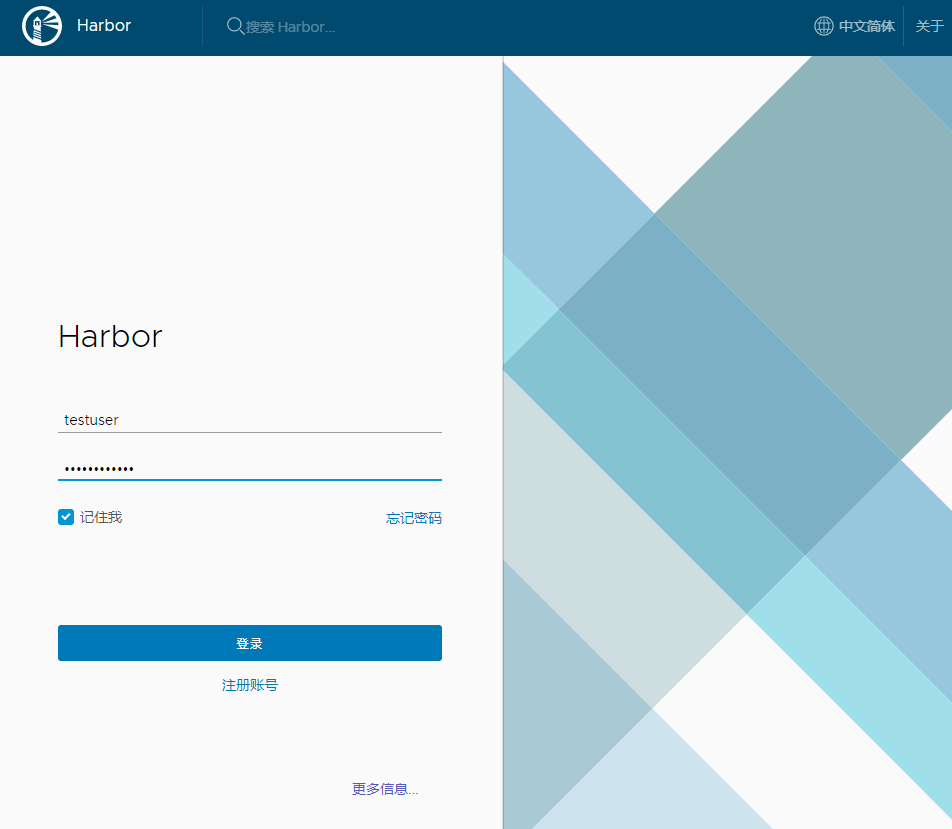The width and height of the screenshot is (952, 829).
Task: Click the globe language icon
Action: point(823,26)
